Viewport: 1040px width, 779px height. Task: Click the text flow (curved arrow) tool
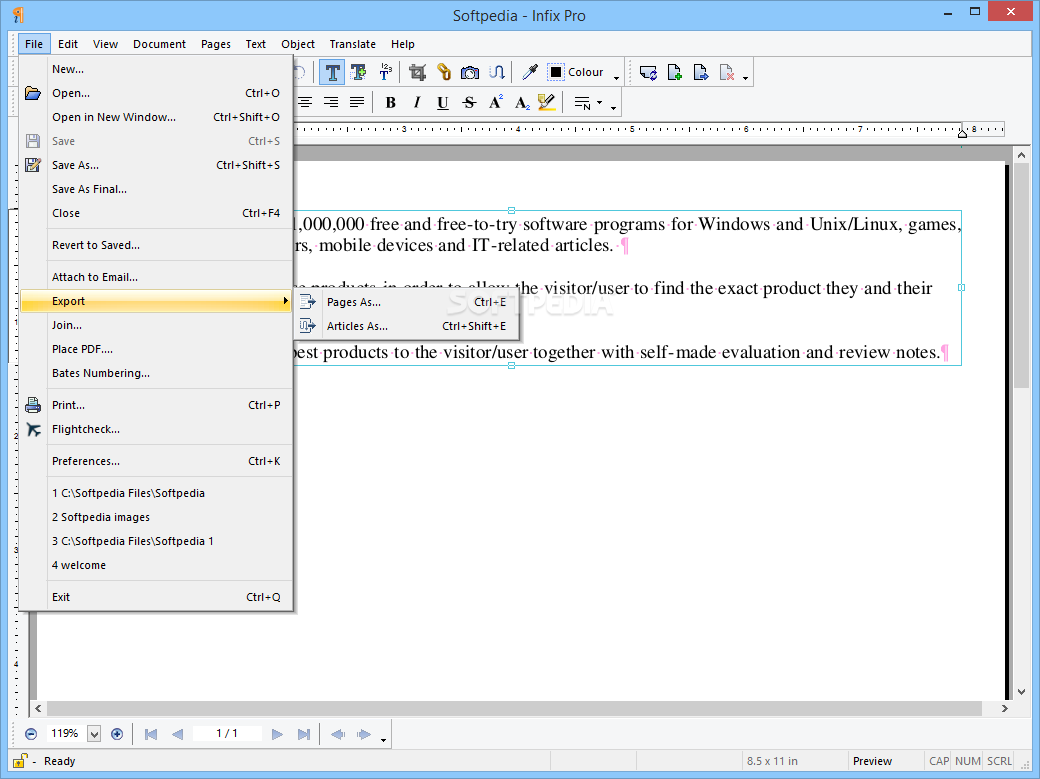[496, 72]
